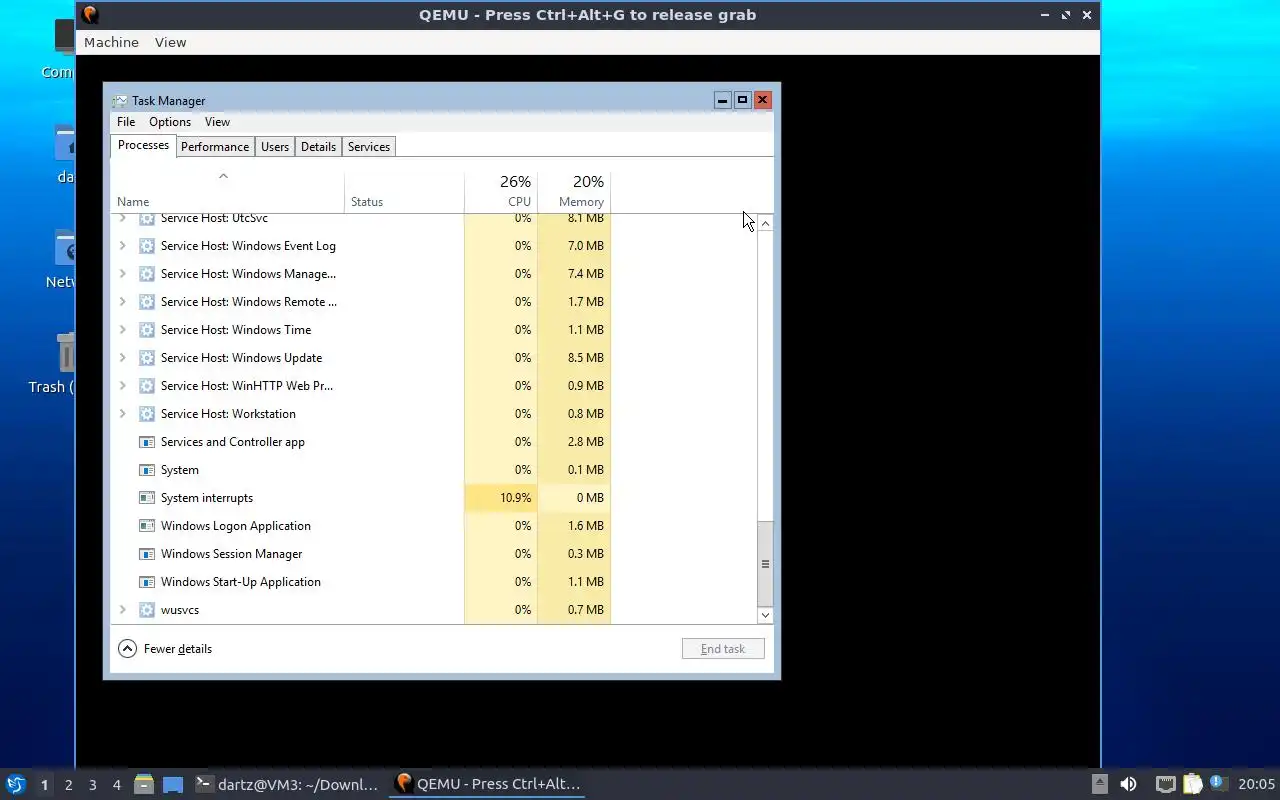Open the QEMU Machine menu
This screenshot has width=1280, height=800.
coord(111,42)
